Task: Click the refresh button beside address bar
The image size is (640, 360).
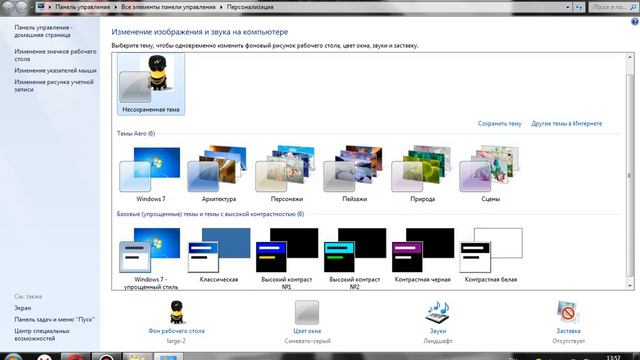Action: click(579, 7)
